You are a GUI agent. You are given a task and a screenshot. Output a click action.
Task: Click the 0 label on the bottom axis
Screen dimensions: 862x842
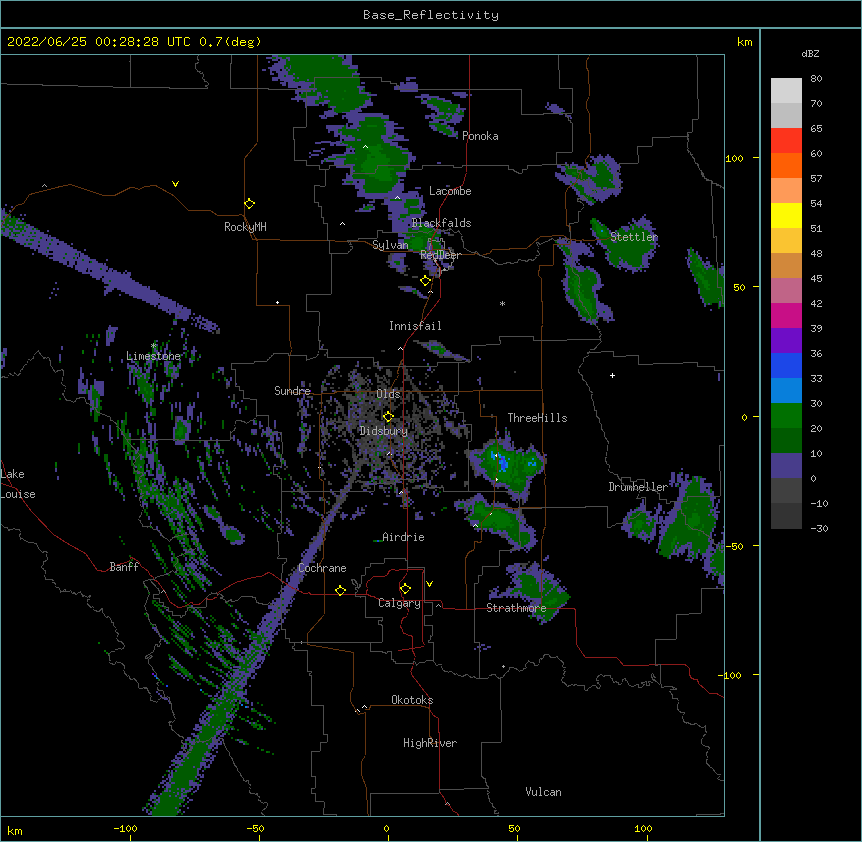(386, 828)
